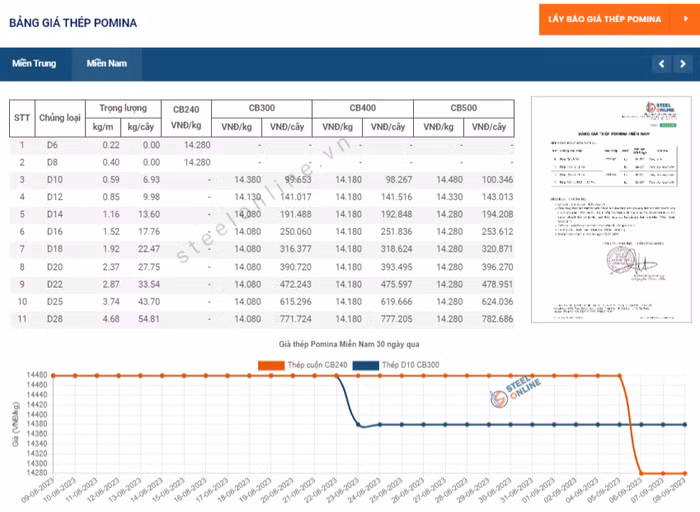This screenshot has width=700, height=512.
Task: Click the 08-09-2023 date label on chart axis
Action: [x=669, y=490]
